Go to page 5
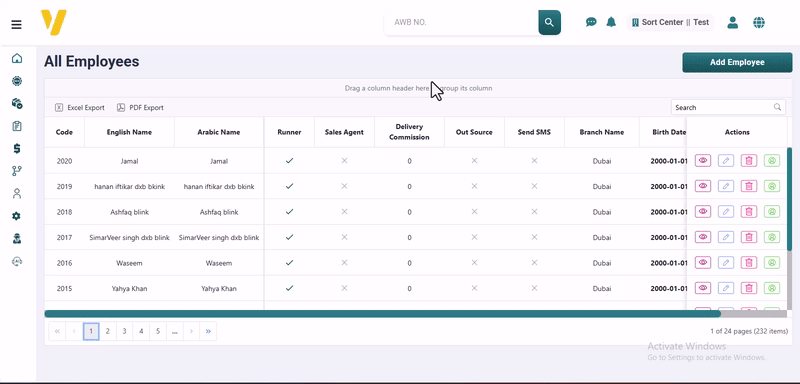The height and width of the screenshot is (384, 800). [158, 331]
